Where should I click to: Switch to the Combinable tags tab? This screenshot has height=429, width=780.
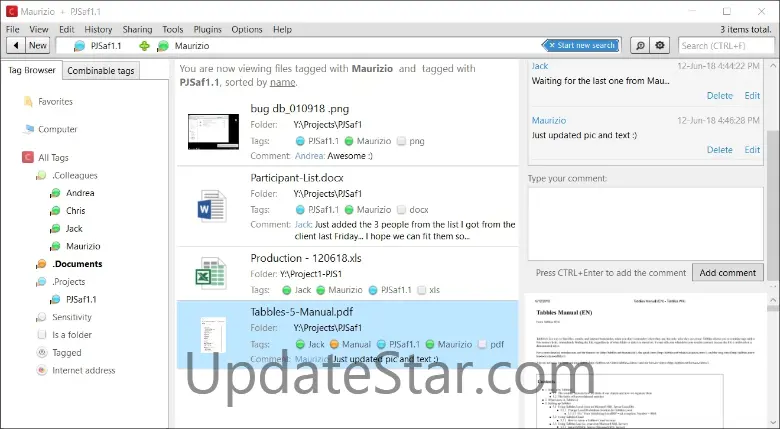100,71
